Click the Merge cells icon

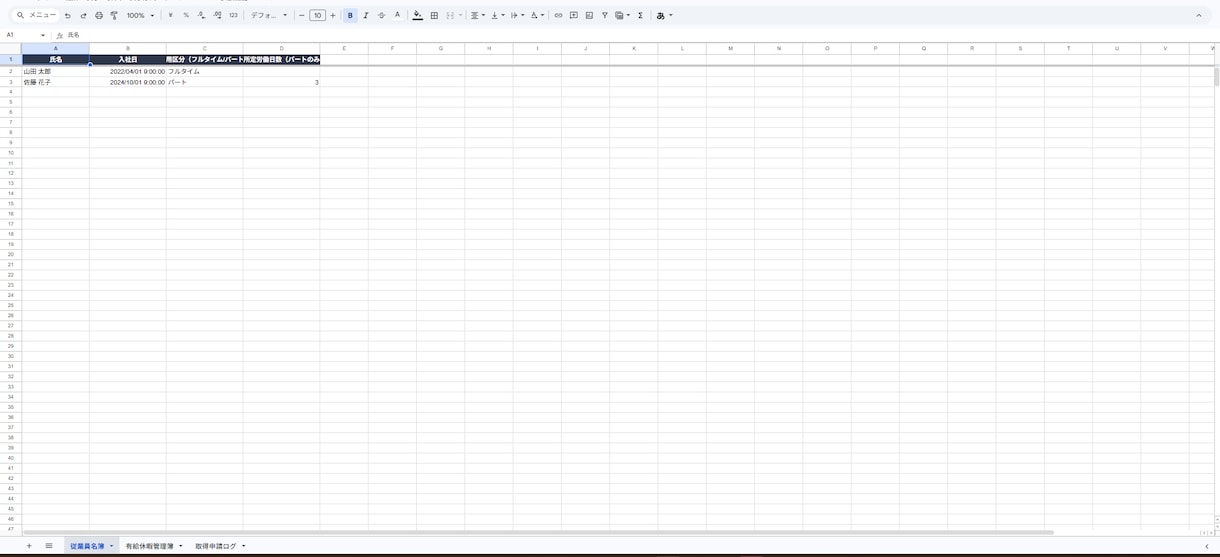click(450, 15)
